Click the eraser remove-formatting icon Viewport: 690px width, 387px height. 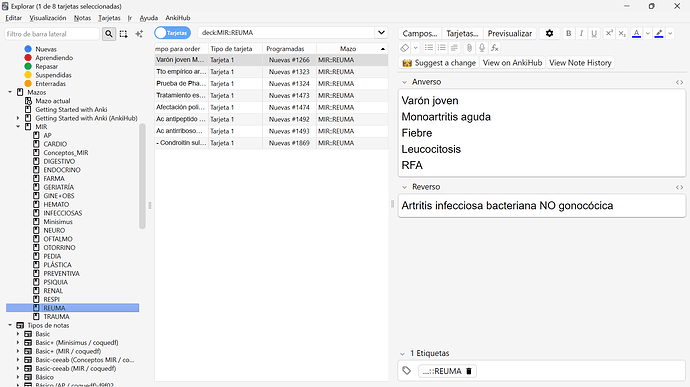404,48
